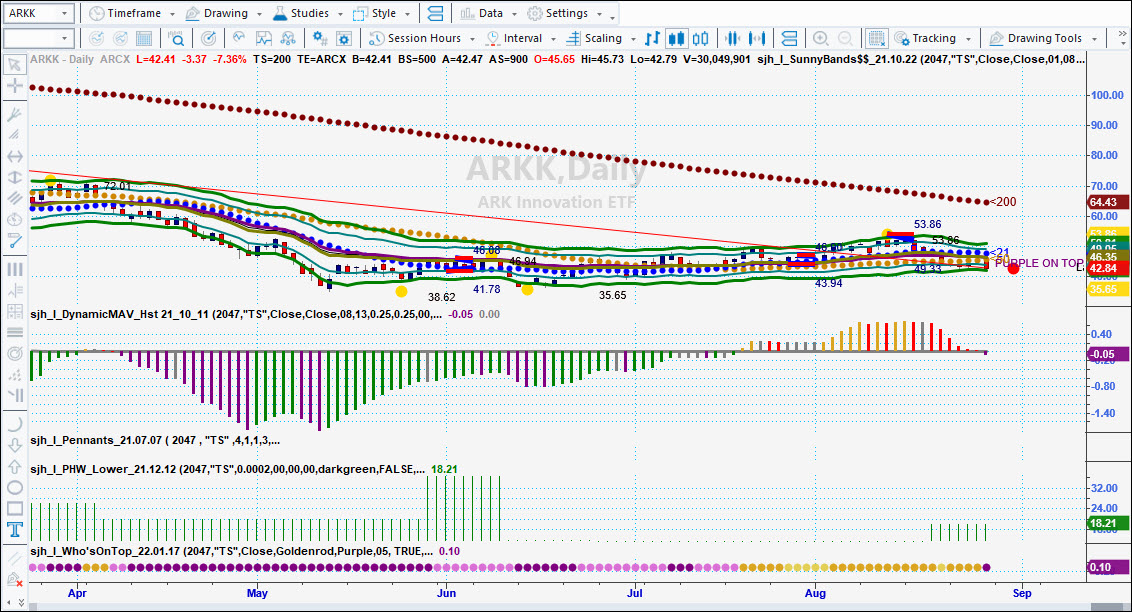1132x612 pixels.
Task: Click the sjh_I_DynamicMAV_Hst study label
Action: (x=235, y=315)
